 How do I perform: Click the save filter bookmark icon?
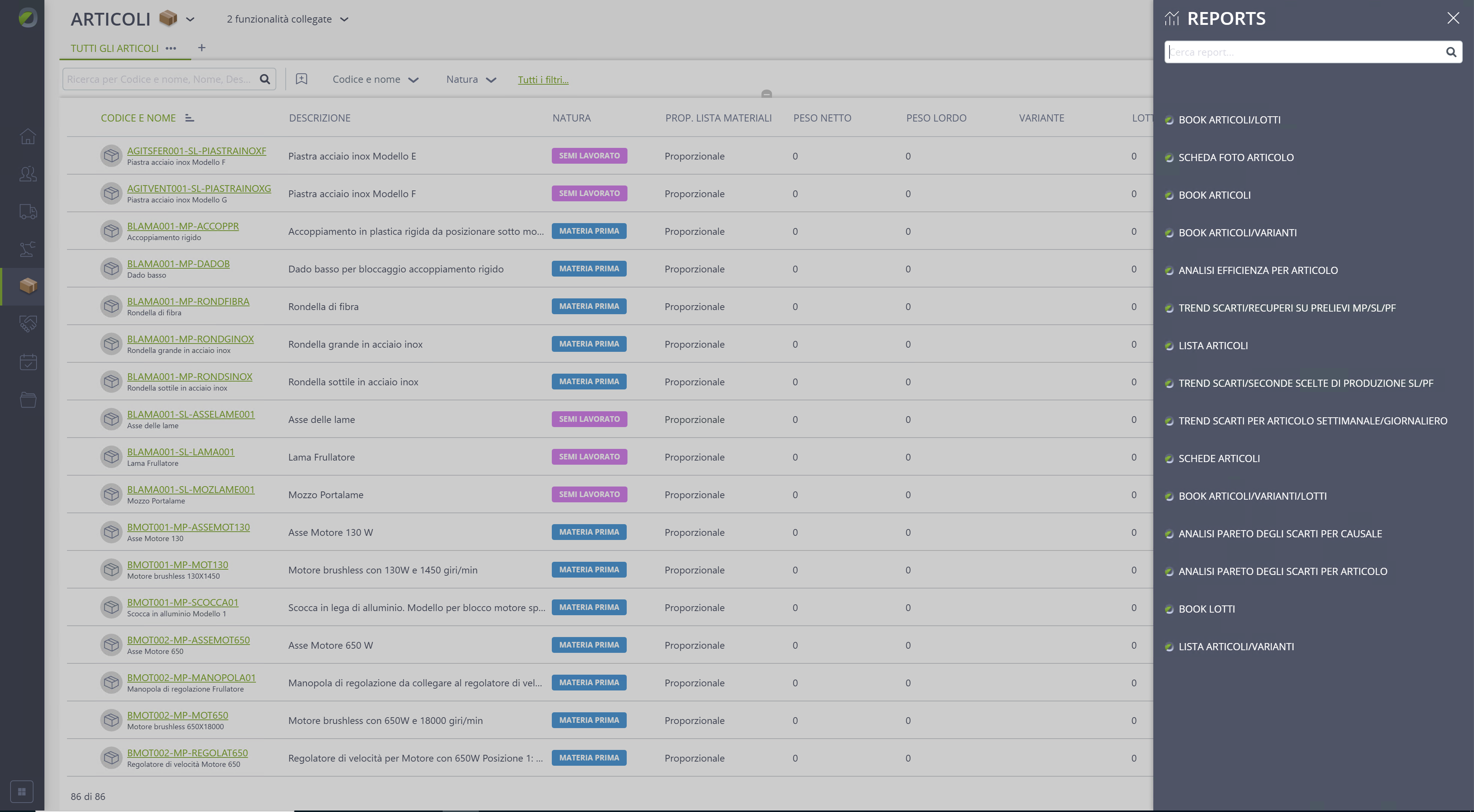pos(301,79)
